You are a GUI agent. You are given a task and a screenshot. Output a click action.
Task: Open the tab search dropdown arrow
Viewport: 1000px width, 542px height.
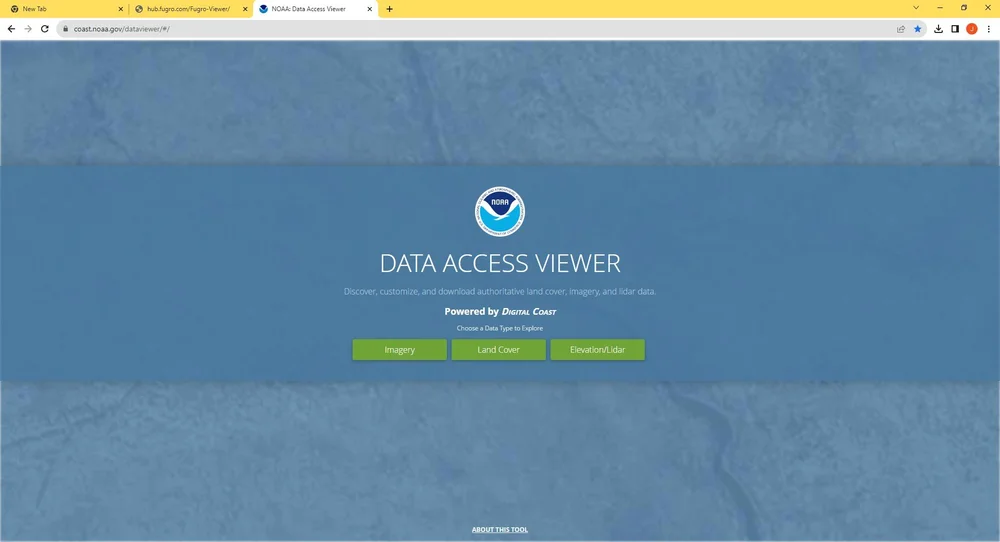(916, 8)
